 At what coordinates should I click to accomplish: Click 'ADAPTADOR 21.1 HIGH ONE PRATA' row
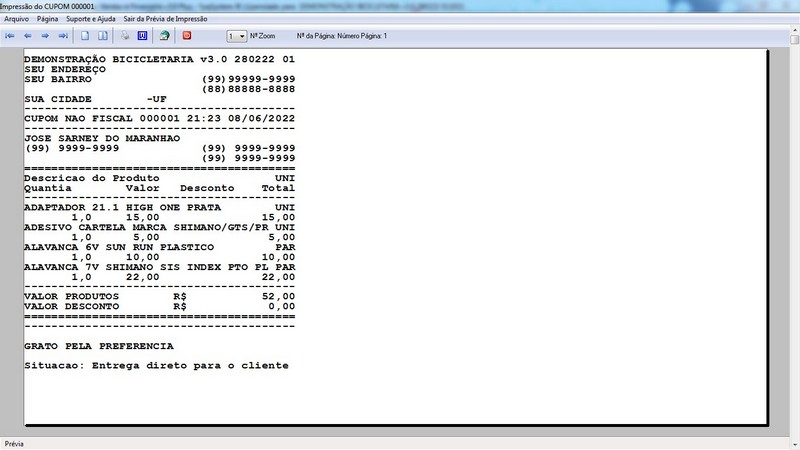159,208
